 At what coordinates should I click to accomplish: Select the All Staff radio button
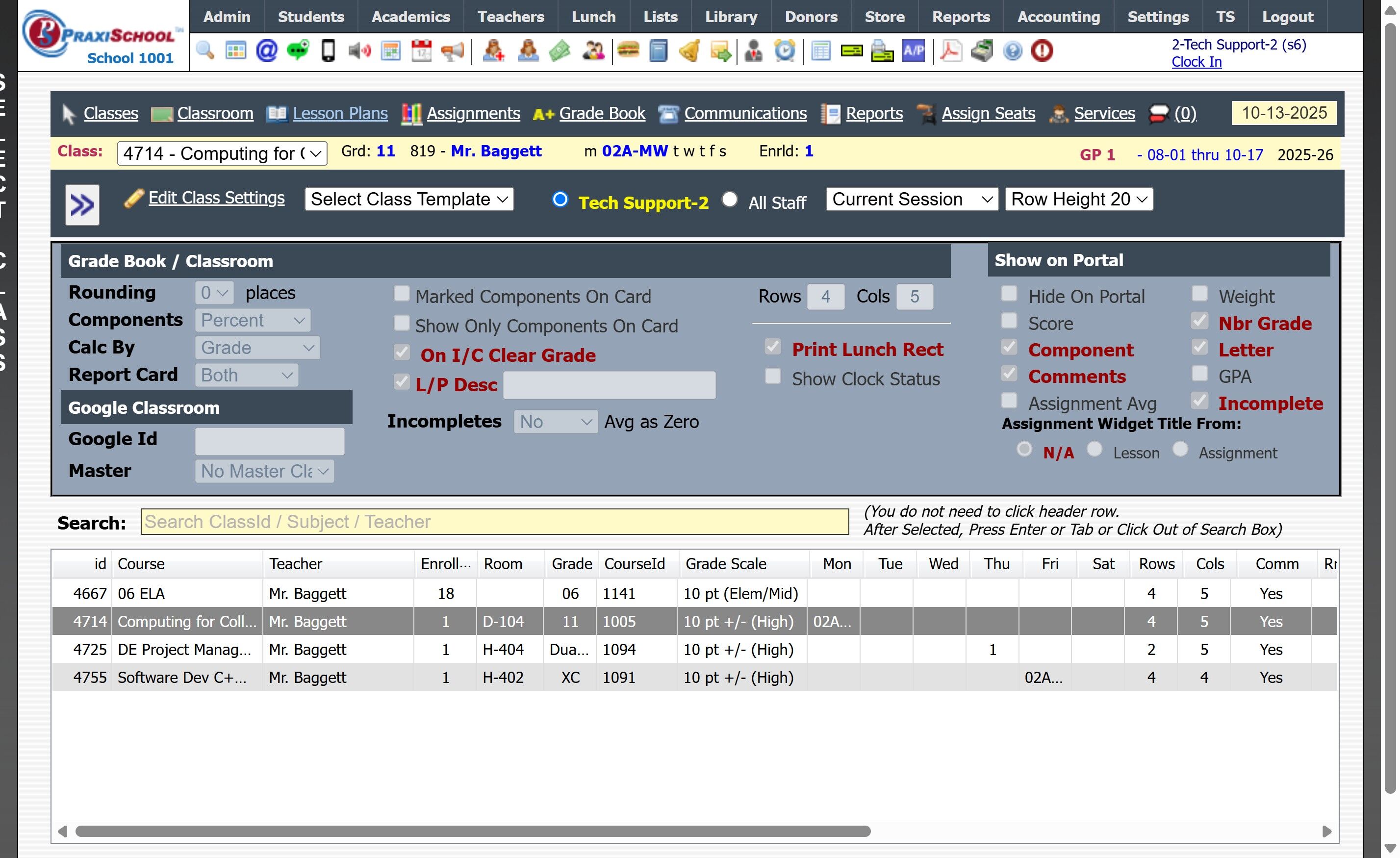(x=730, y=200)
